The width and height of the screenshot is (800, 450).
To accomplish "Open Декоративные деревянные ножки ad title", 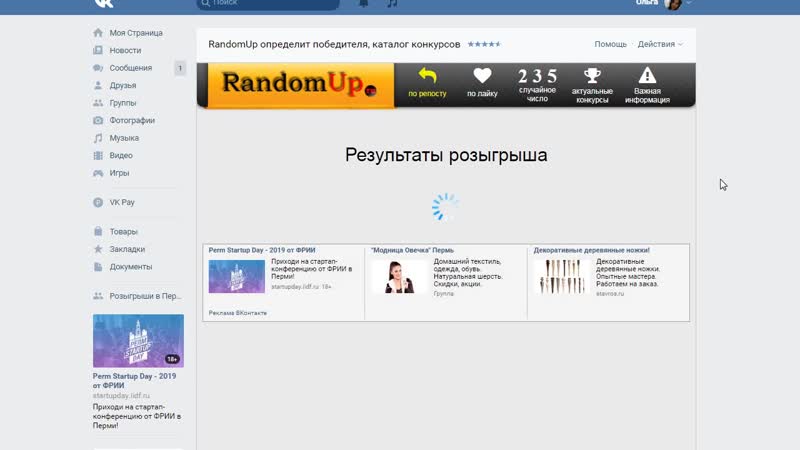I will tap(591, 250).
